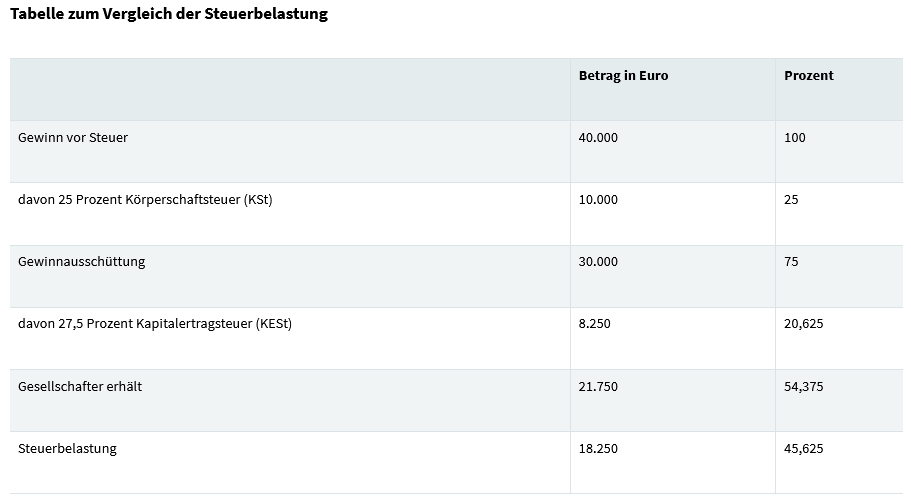Select the 8.250 euro amount cell
Screen dimensions: 911x497
point(594,324)
